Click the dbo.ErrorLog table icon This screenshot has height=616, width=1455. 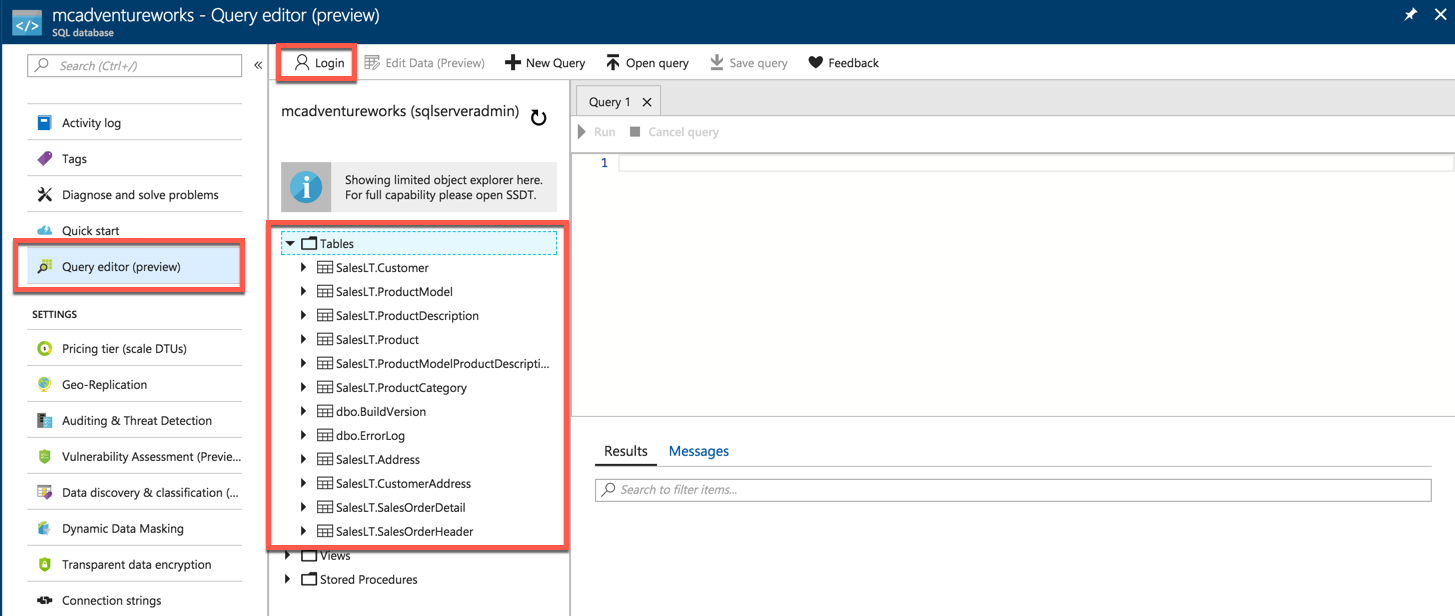(x=325, y=436)
